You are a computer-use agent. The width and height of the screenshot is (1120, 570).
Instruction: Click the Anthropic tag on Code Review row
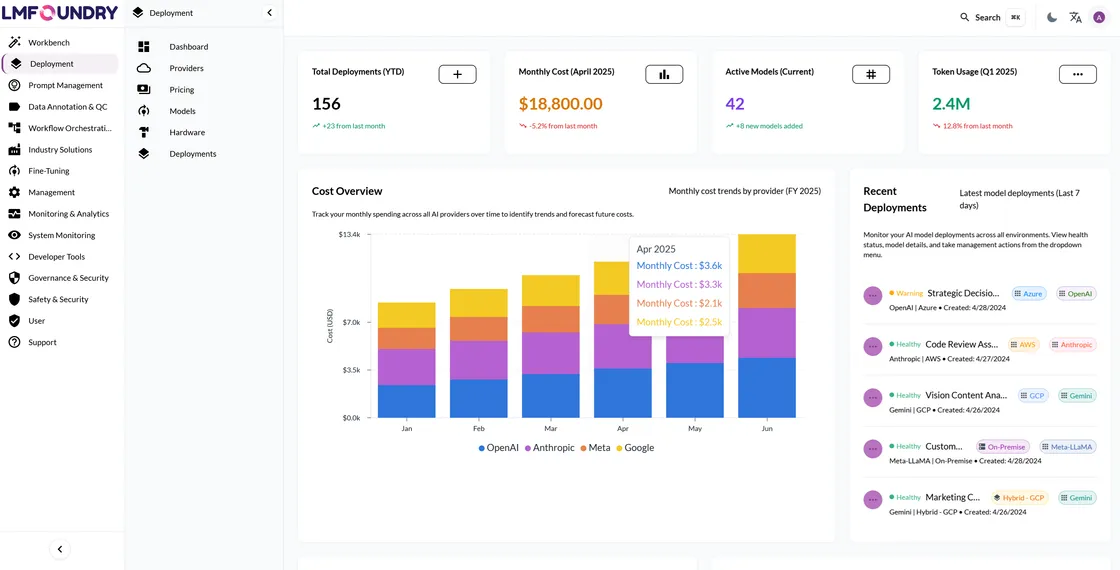[x=1073, y=344]
